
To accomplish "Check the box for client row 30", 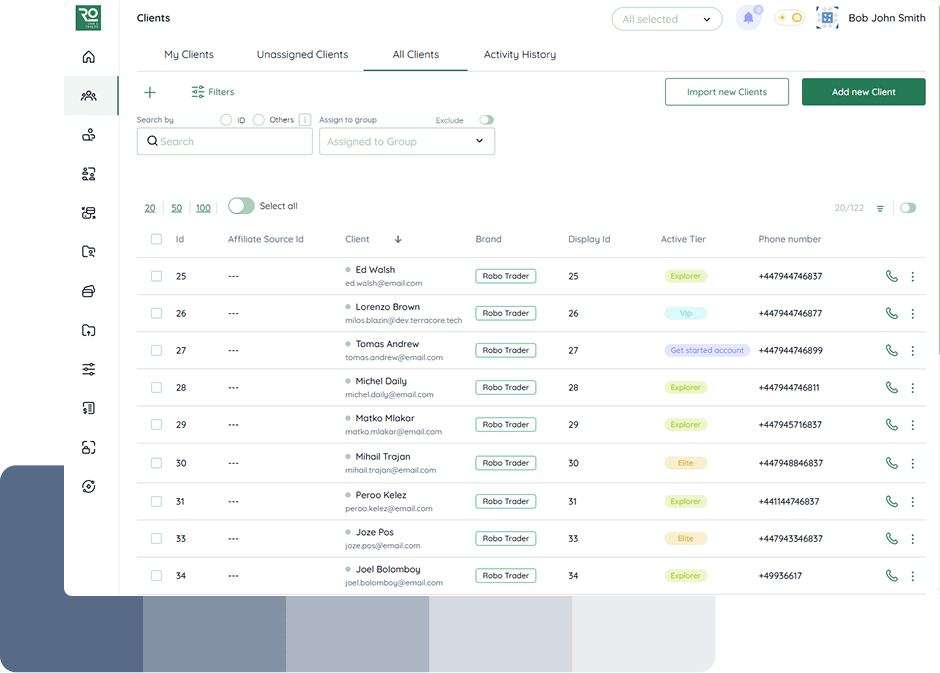I will pyautogui.click(x=156, y=463).
